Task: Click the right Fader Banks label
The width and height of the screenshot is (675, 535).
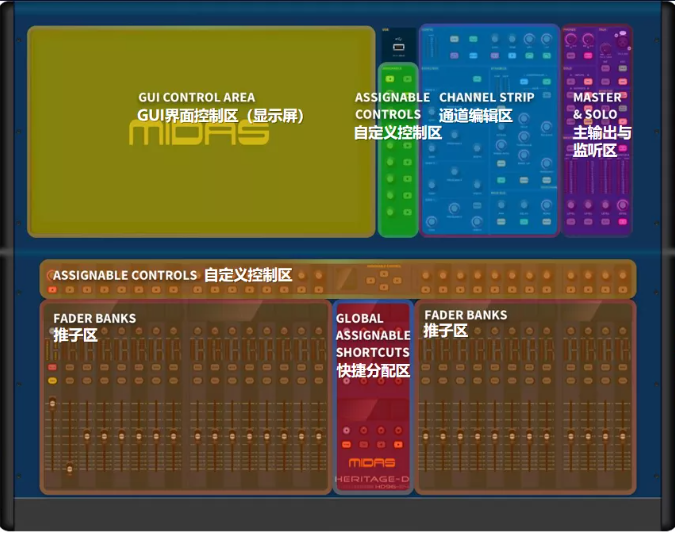Action: (x=465, y=322)
